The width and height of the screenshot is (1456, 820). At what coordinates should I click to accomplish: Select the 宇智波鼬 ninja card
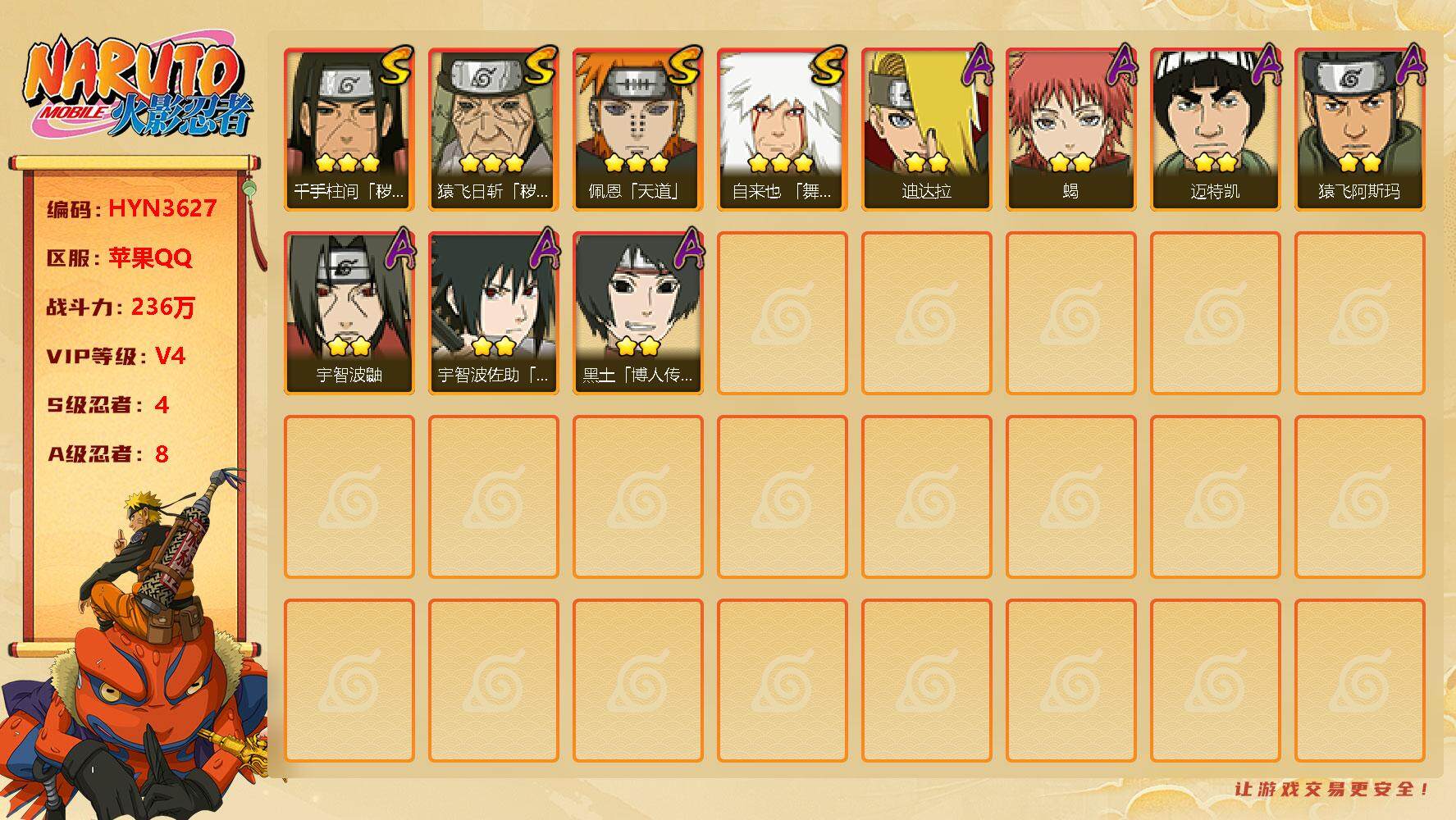tap(349, 313)
